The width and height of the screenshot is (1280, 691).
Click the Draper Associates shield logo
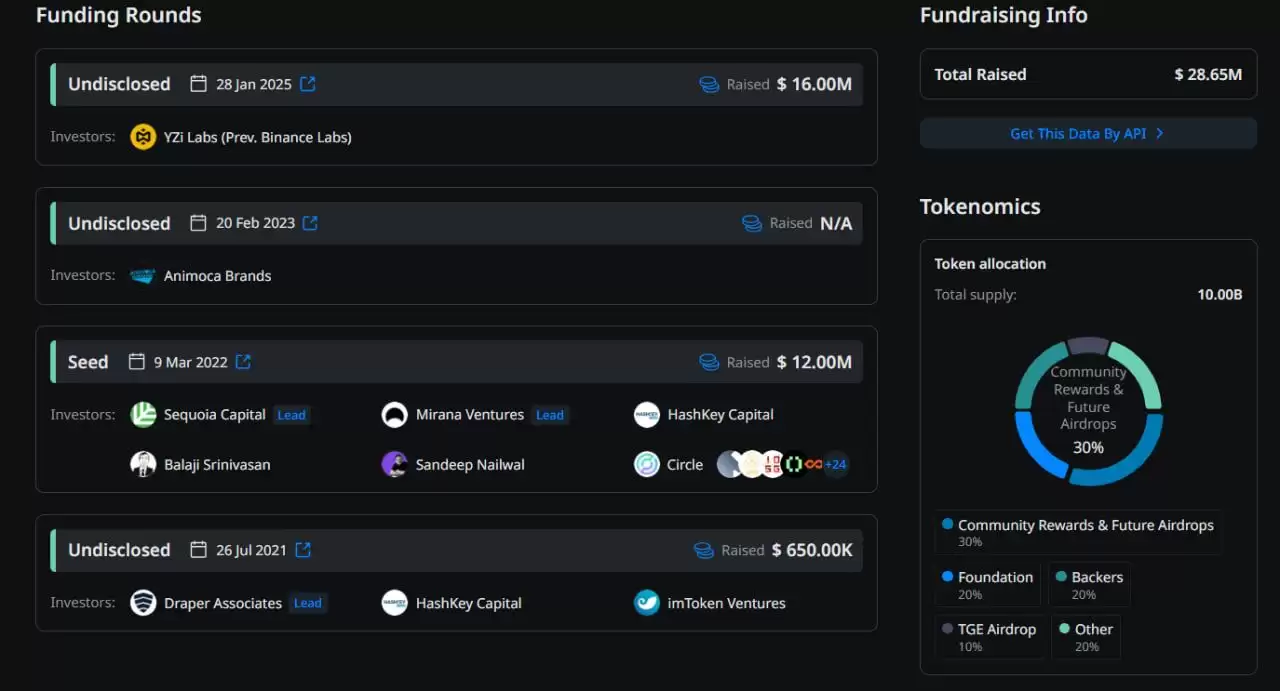click(x=143, y=603)
